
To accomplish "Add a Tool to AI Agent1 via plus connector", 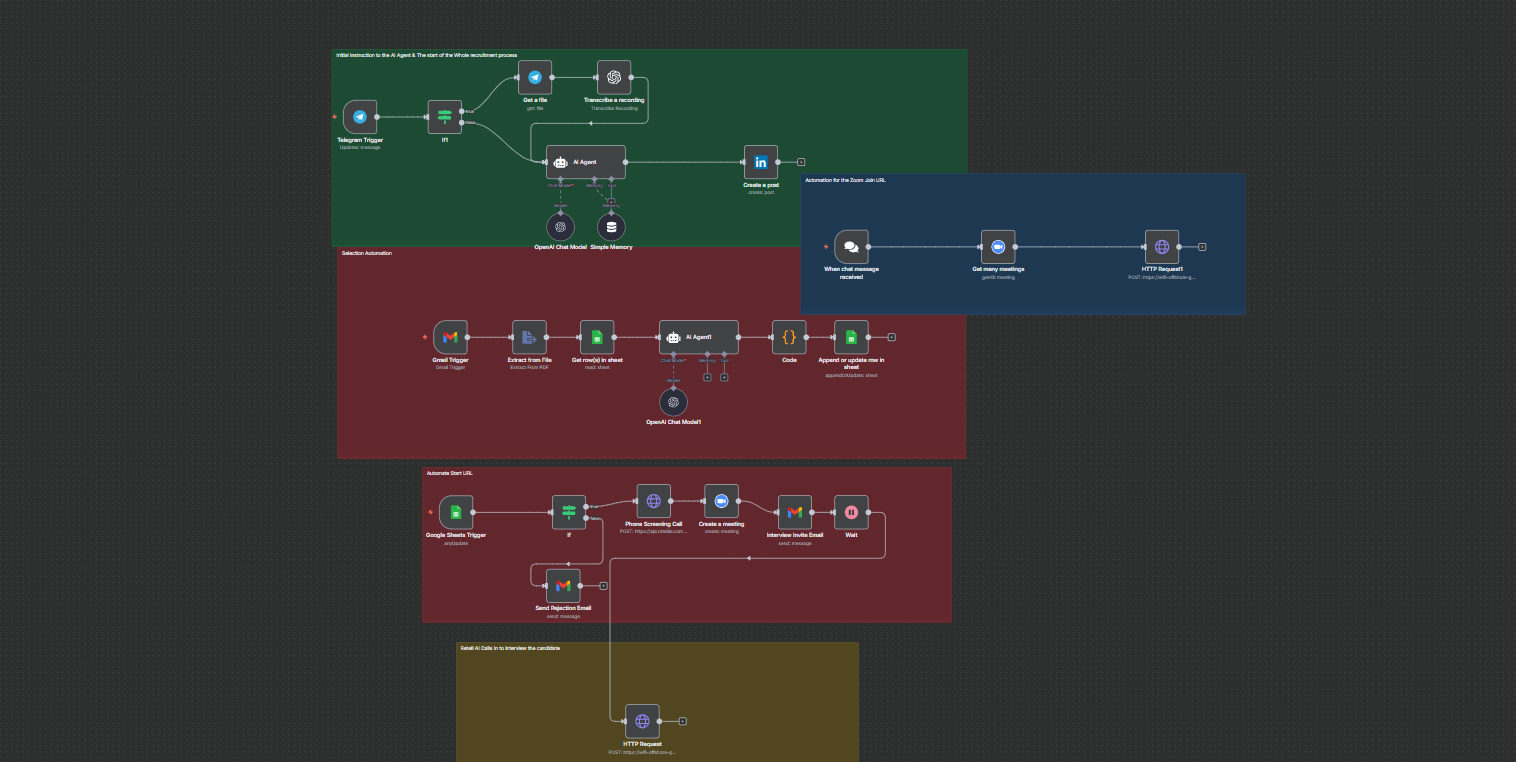I will tap(722, 377).
